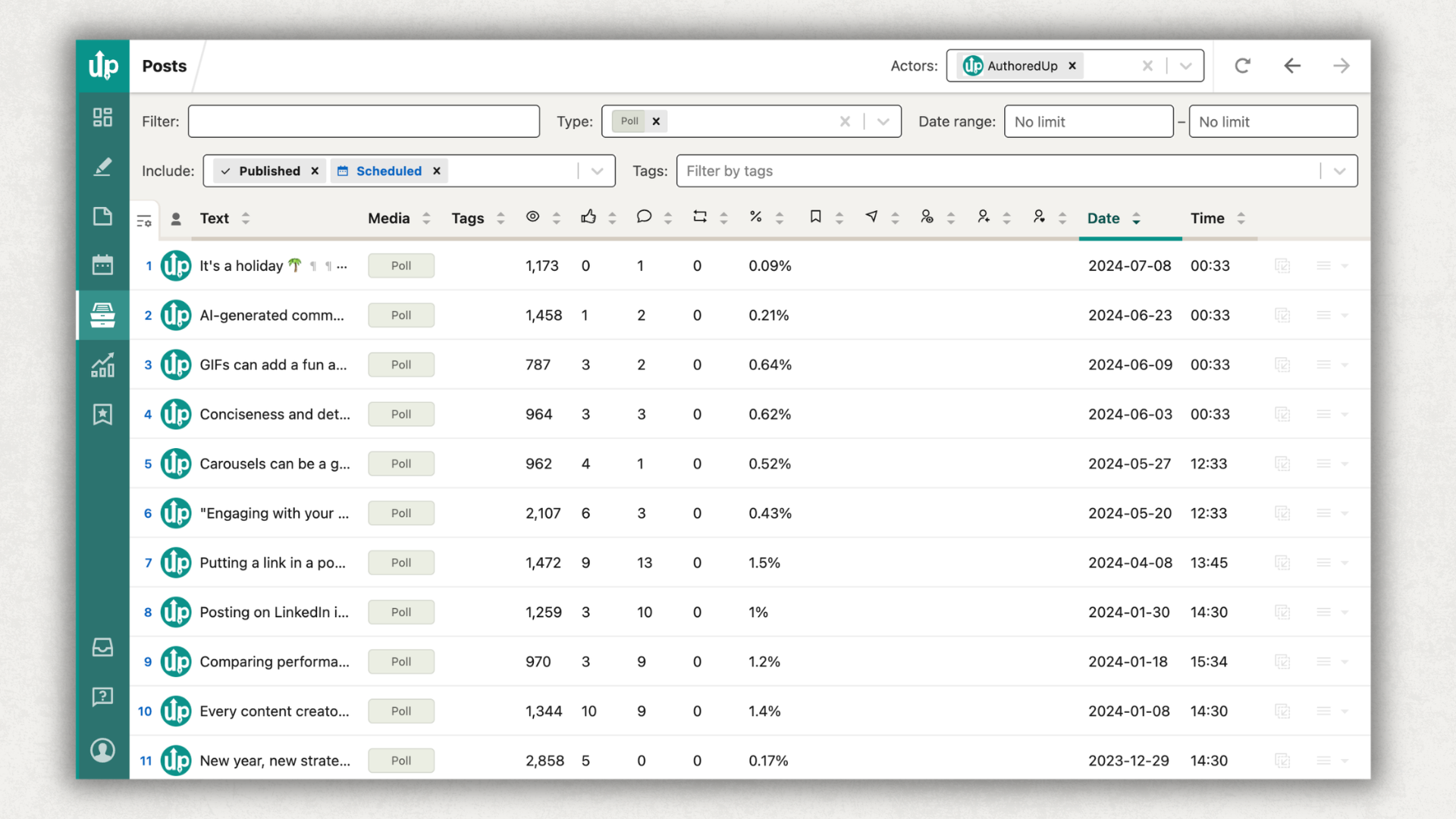This screenshot has width=1456, height=819.
Task: Open the dashboard grid icon in sidebar
Action: [x=102, y=117]
